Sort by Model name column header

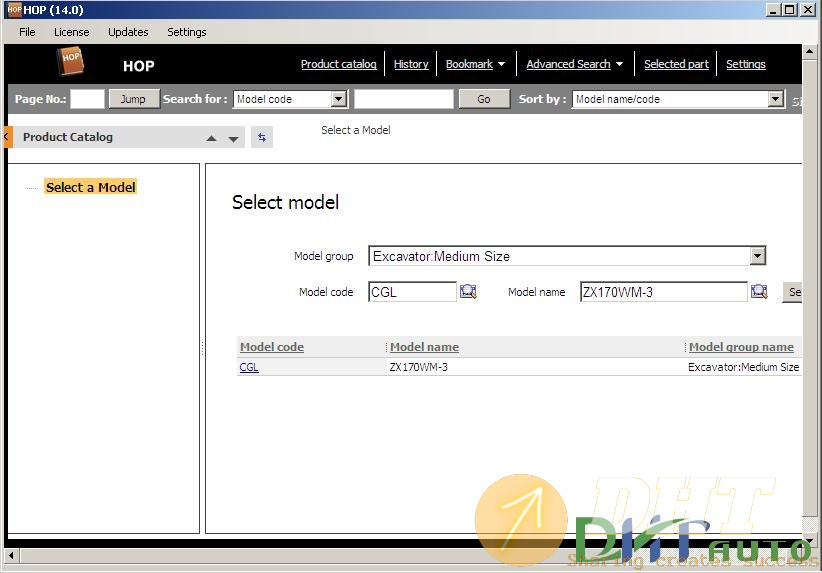[x=424, y=347]
